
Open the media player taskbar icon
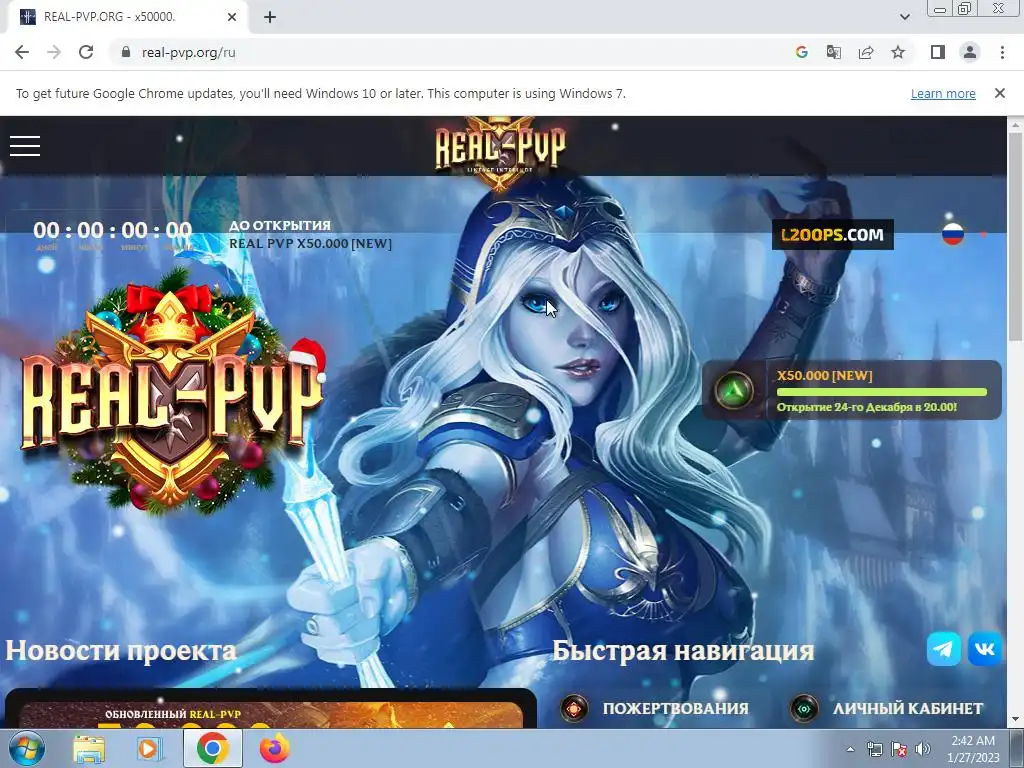[x=149, y=748]
